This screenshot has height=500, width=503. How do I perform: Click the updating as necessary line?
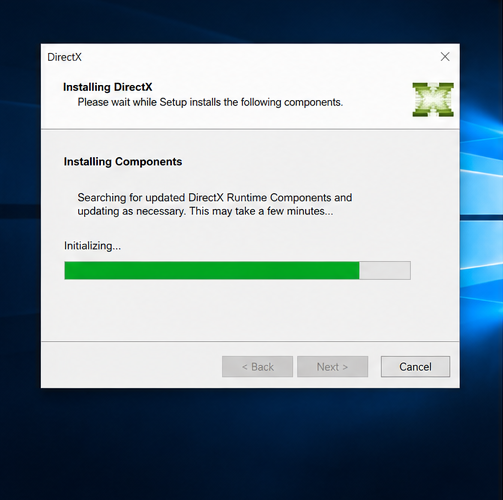pos(205,211)
